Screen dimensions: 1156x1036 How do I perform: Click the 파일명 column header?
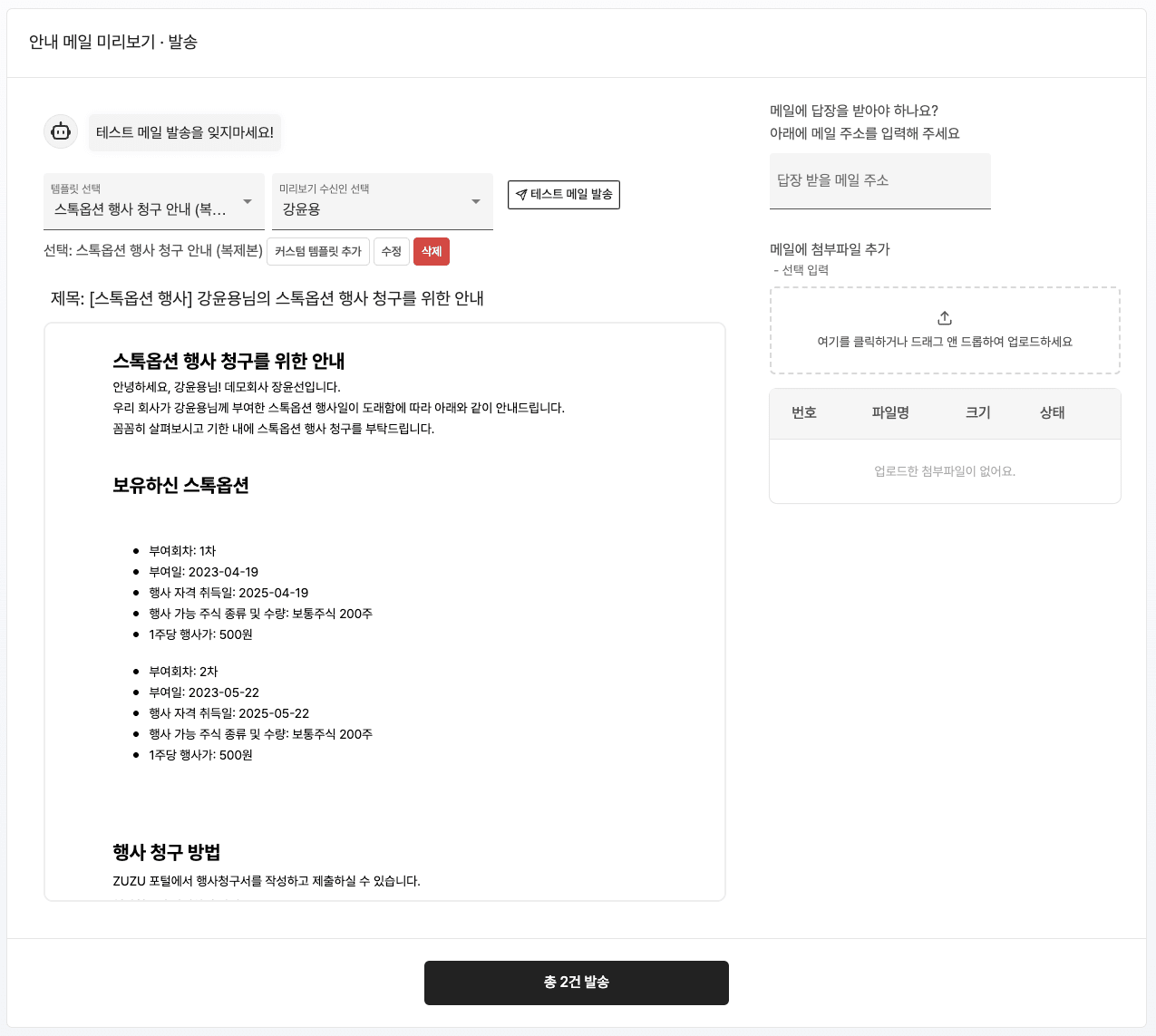pyautogui.click(x=890, y=412)
